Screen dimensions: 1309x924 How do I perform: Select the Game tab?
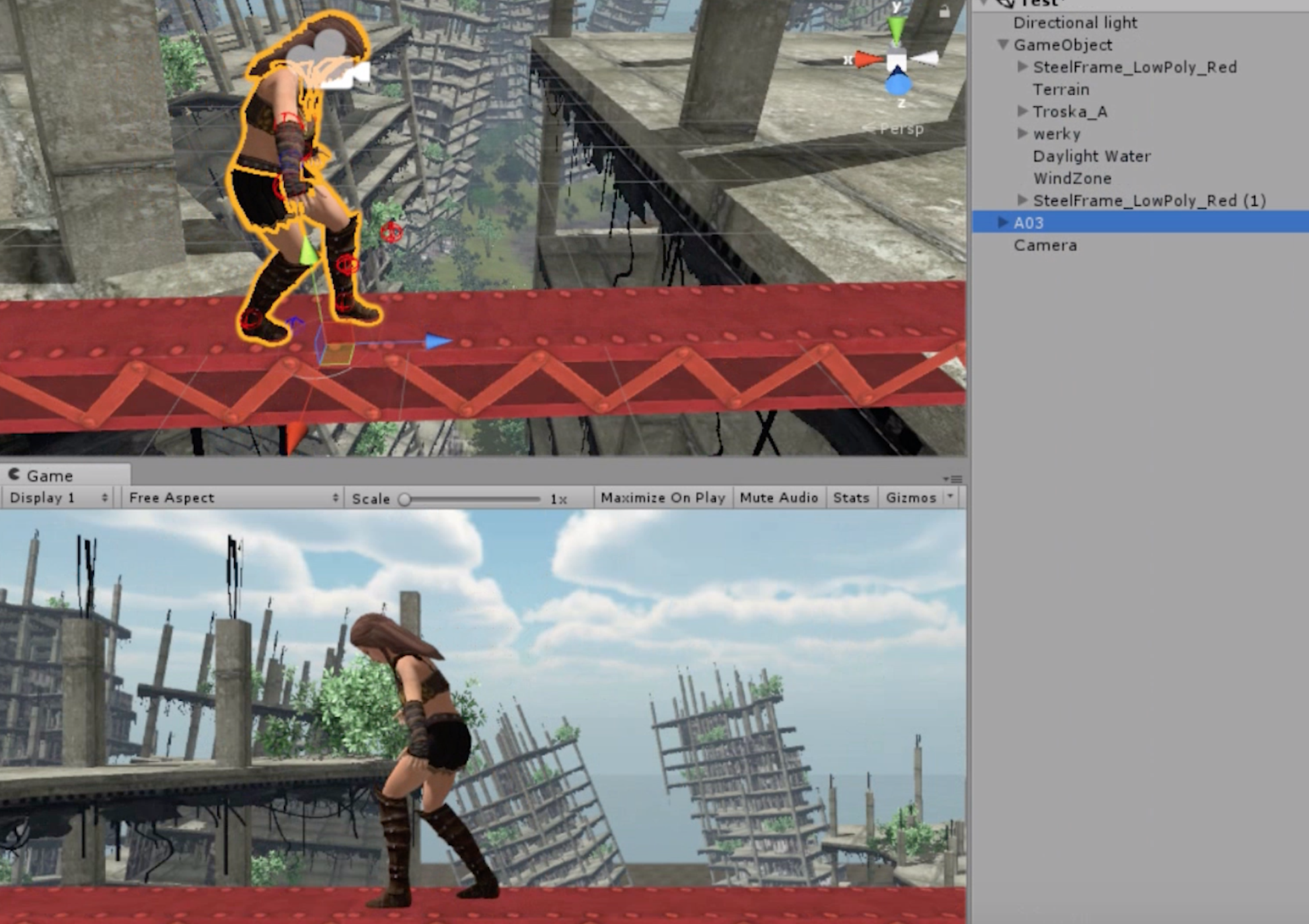[65, 475]
